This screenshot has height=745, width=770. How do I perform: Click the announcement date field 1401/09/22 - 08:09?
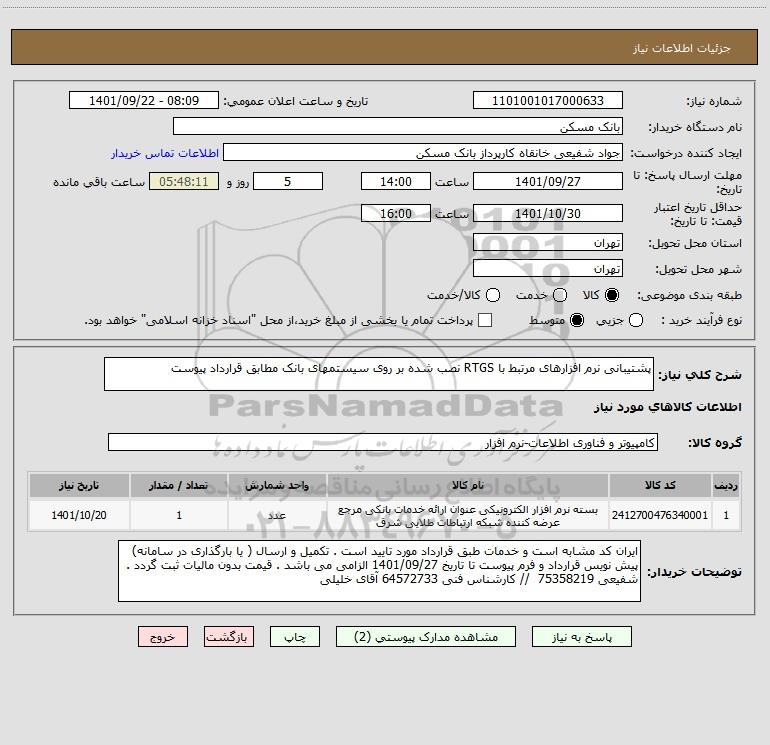144,101
